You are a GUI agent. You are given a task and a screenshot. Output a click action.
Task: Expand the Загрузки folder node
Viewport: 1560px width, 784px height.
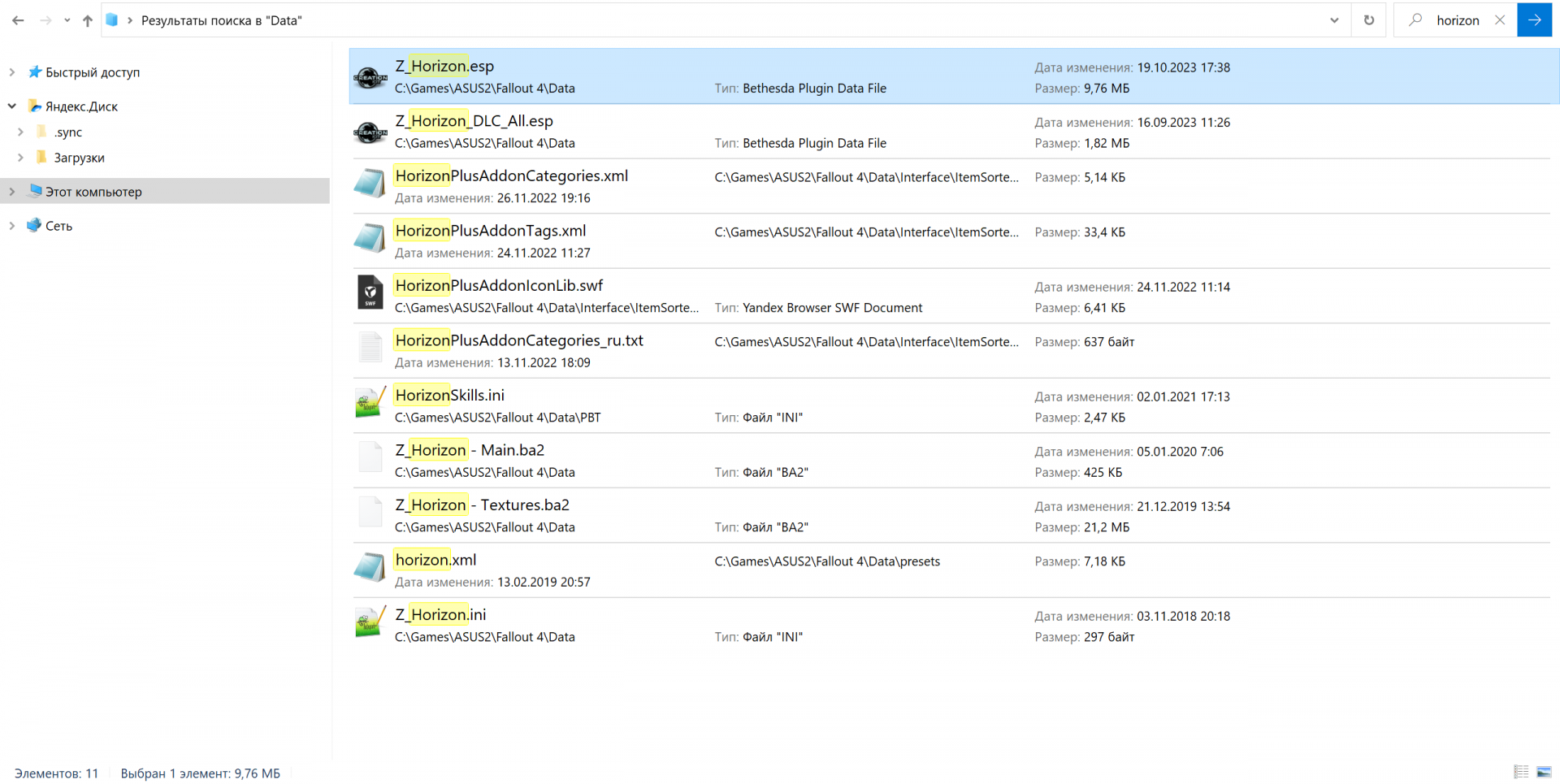(20, 158)
